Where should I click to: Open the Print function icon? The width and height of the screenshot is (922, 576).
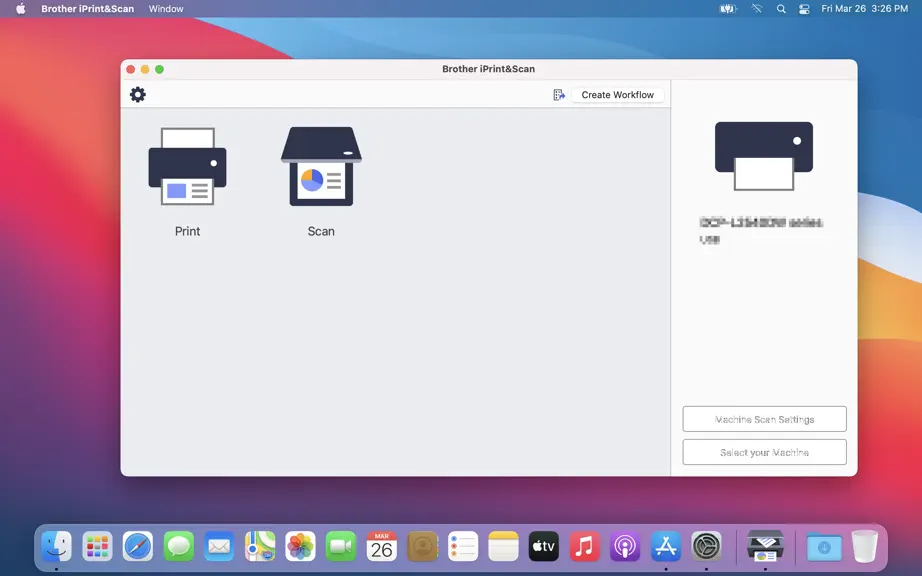[x=188, y=166]
